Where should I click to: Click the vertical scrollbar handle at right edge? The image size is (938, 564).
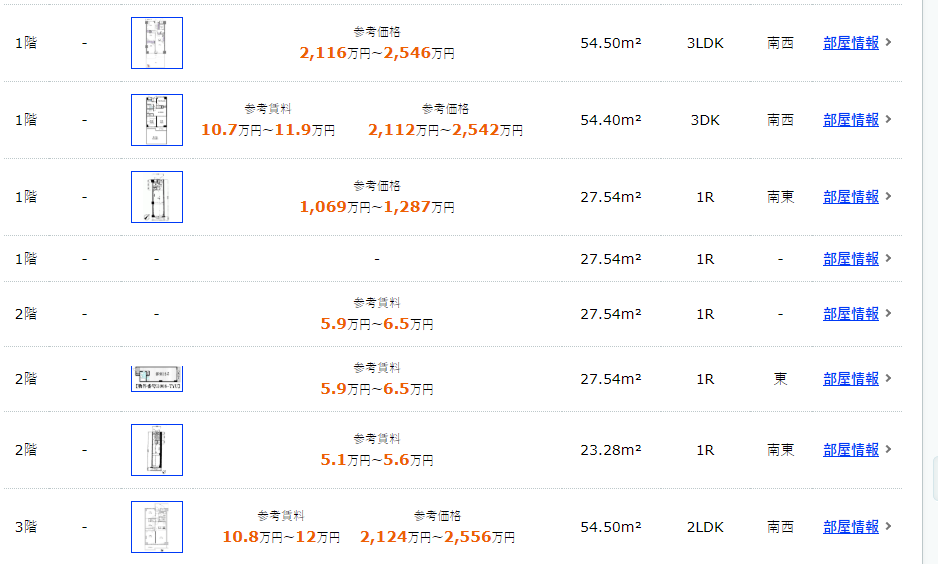(935, 478)
